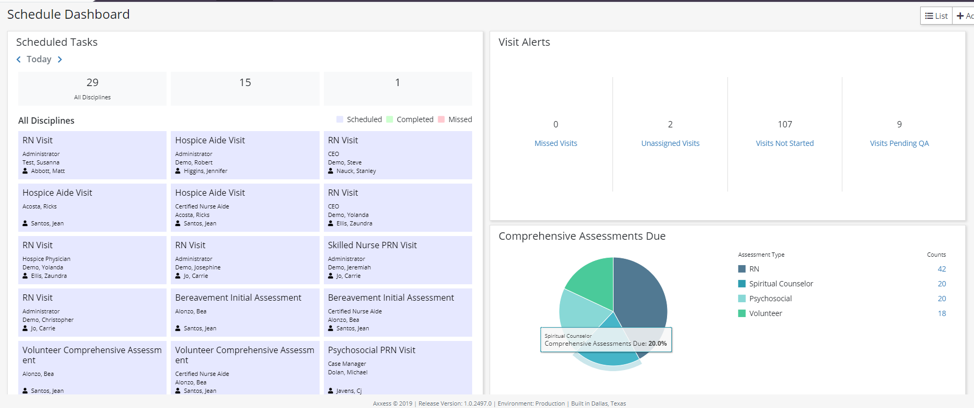Go to previous day with left chevron
The height and width of the screenshot is (408, 974).
point(18,60)
